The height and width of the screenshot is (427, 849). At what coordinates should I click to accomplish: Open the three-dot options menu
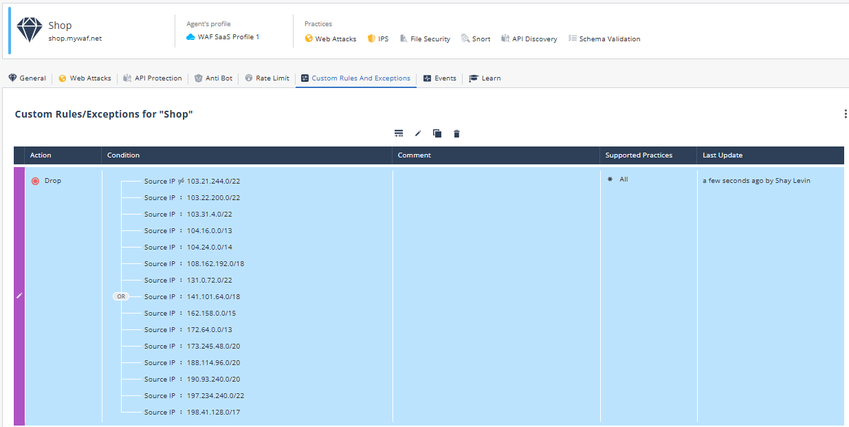click(x=844, y=114)
